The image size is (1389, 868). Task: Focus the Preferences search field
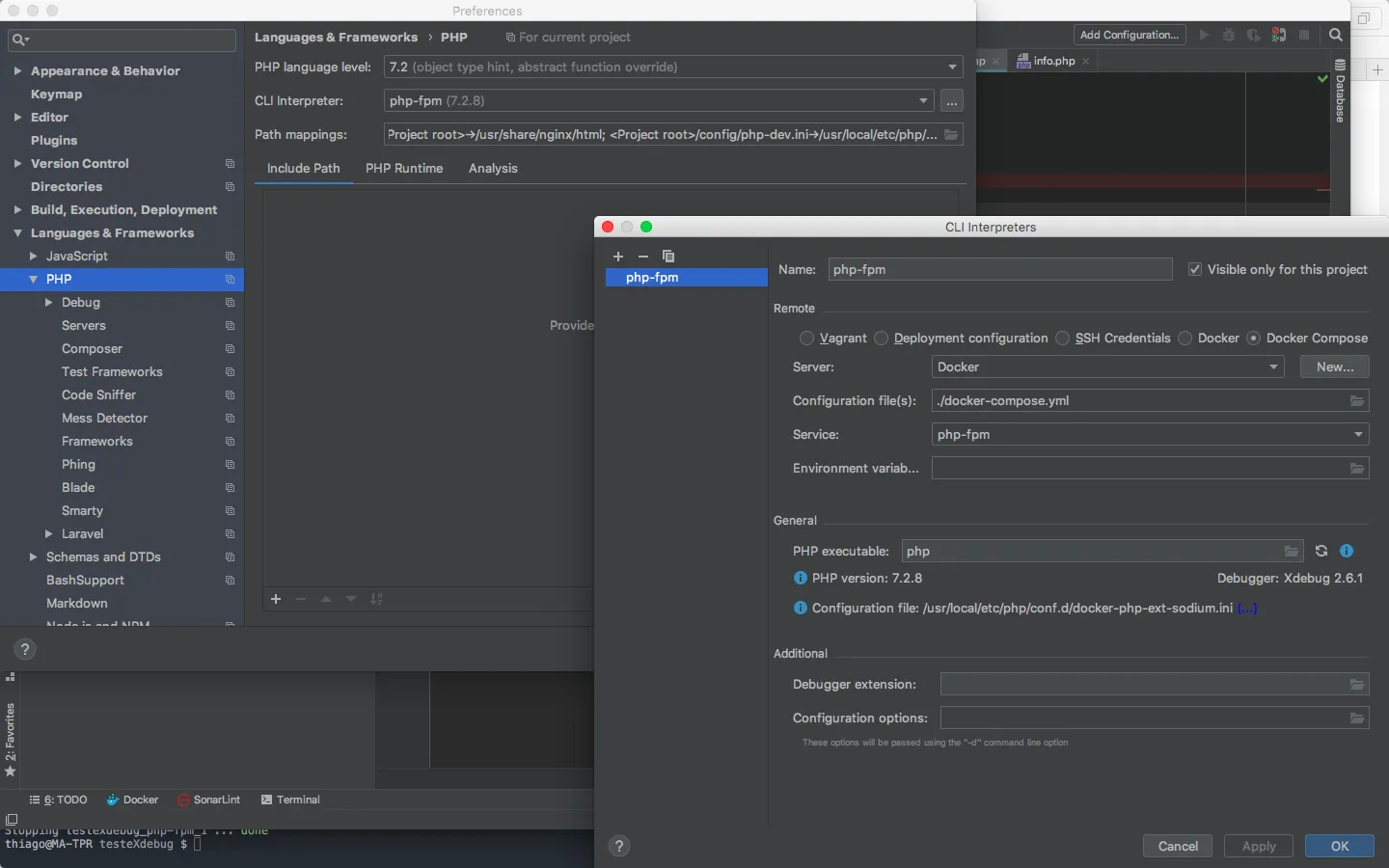tap(122, 40)
